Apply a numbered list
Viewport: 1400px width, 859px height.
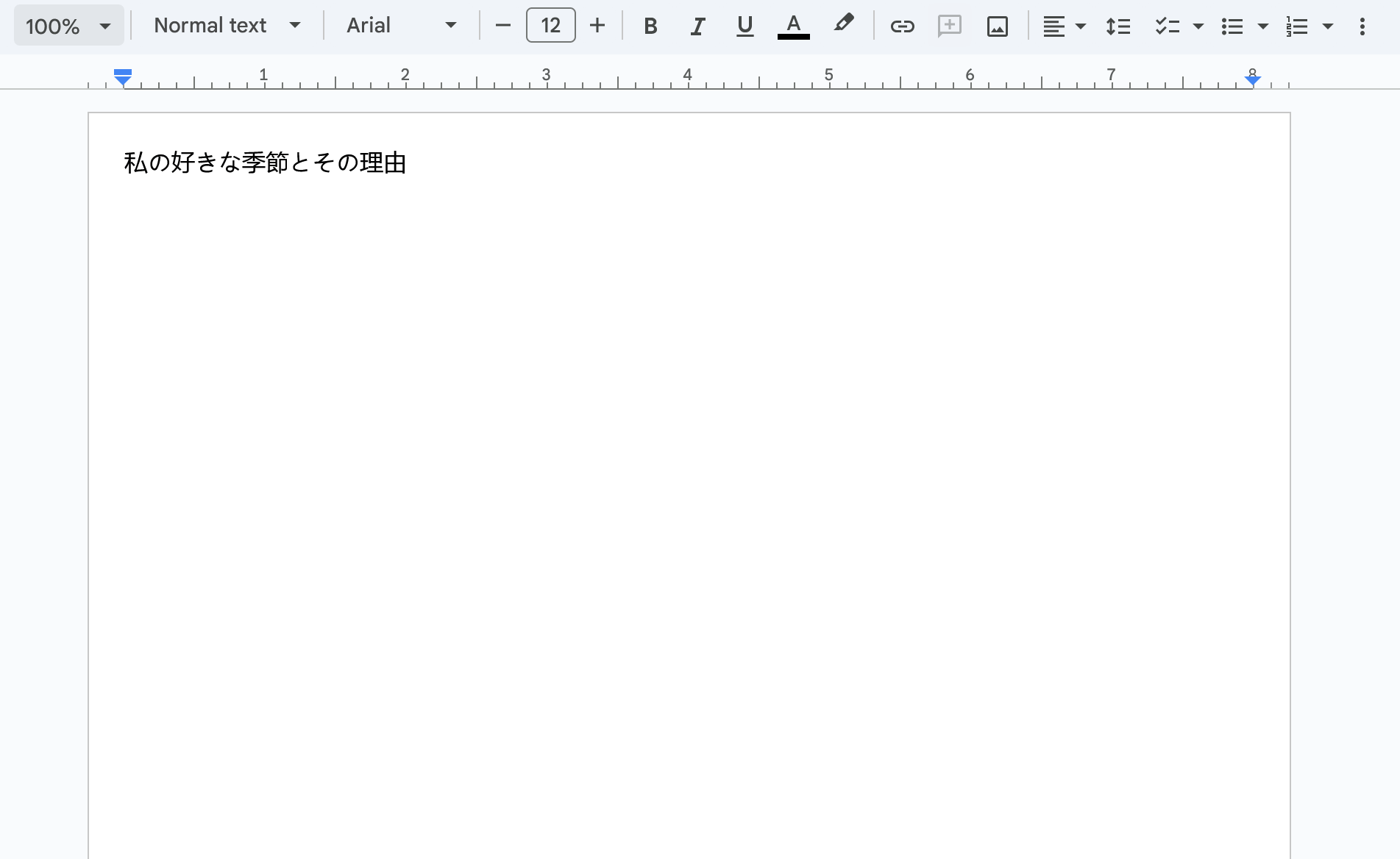click(x=1297, y=26)
